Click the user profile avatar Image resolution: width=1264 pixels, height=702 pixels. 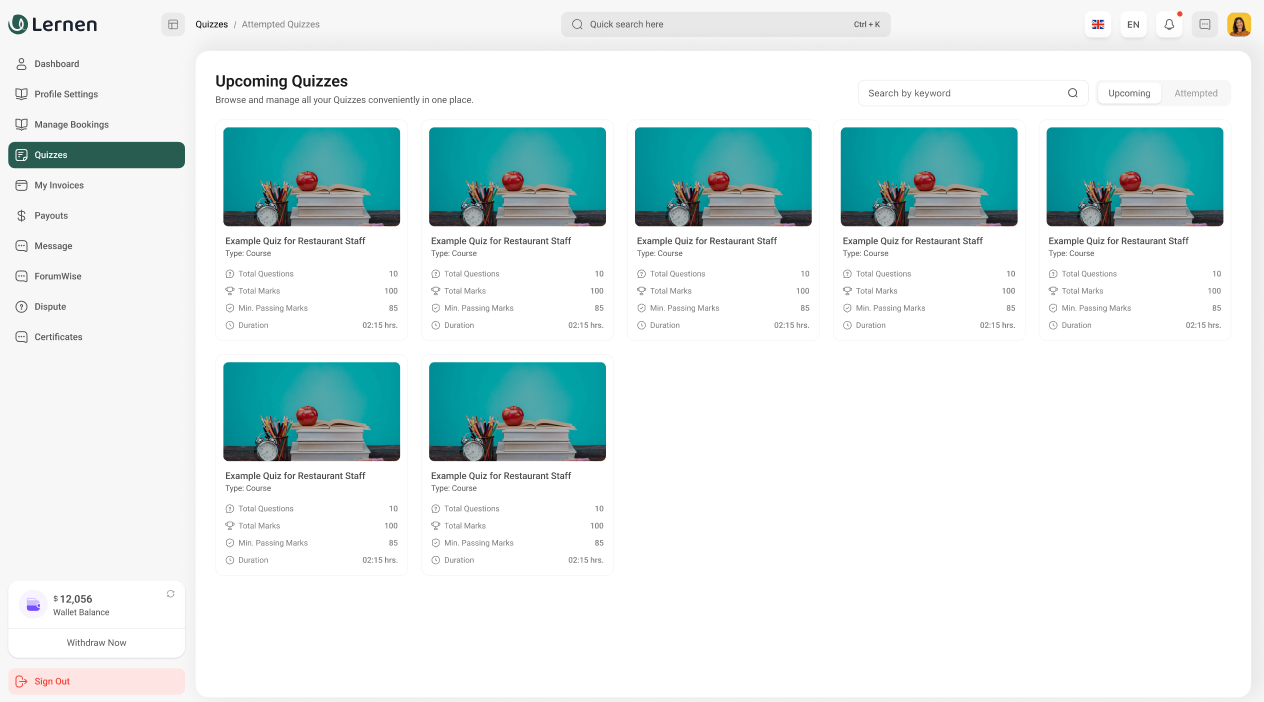(x=1239, y=24)
